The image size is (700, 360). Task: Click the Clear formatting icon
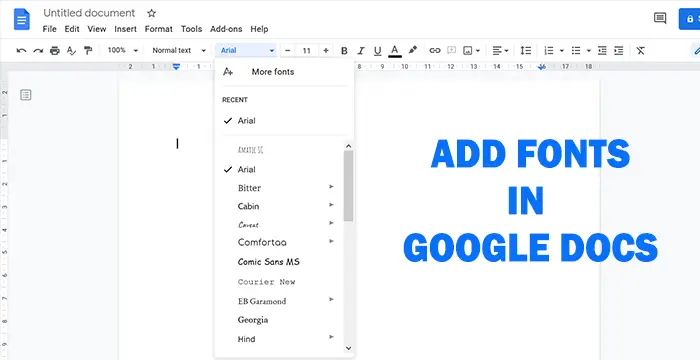click(x=641, y=50)
